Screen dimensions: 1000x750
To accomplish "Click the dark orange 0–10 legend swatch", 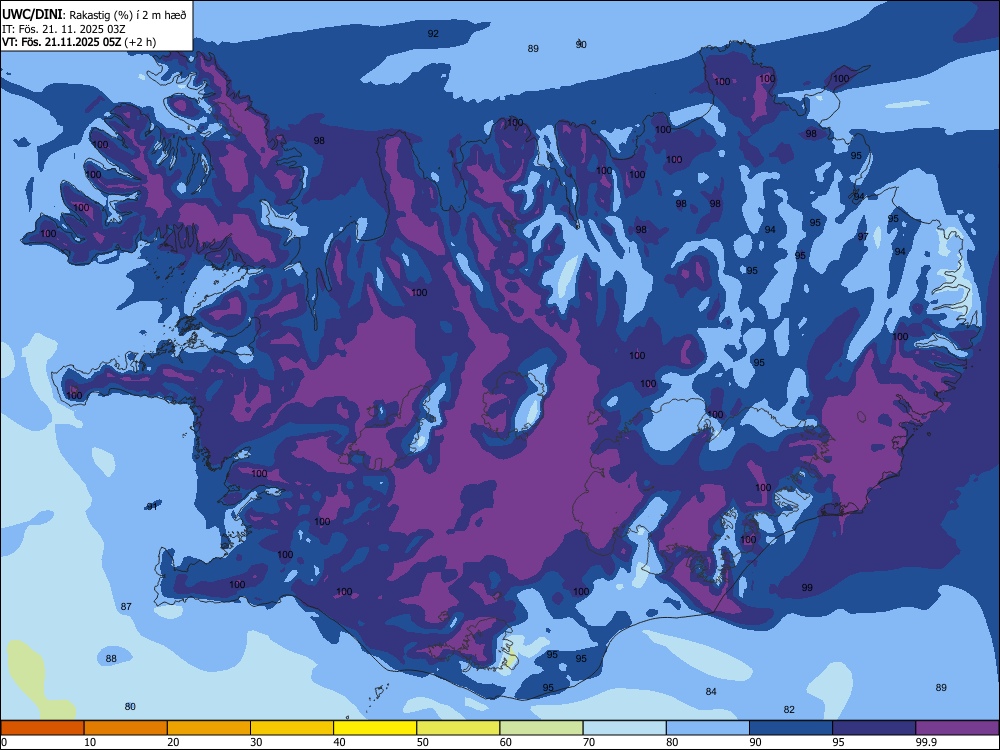I will click(x=42, y=728).
